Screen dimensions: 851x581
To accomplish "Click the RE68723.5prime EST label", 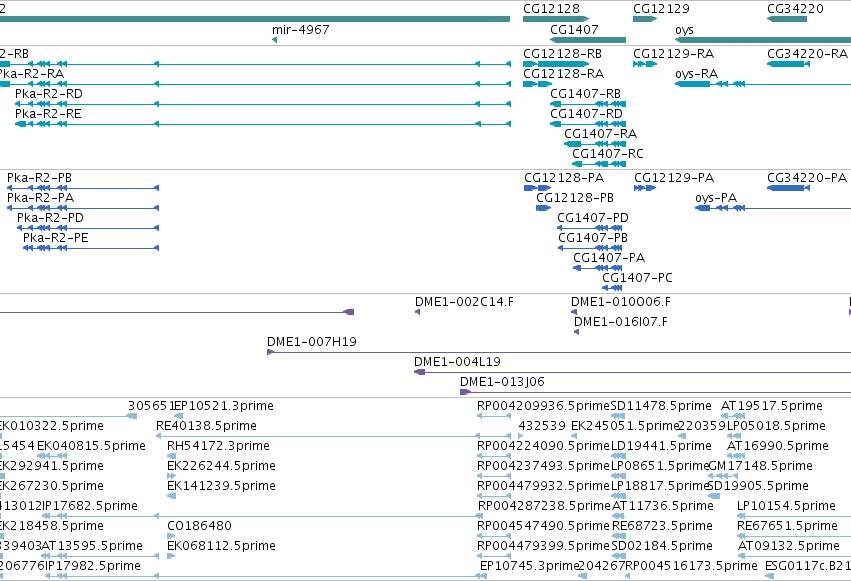I will [662, 526].
